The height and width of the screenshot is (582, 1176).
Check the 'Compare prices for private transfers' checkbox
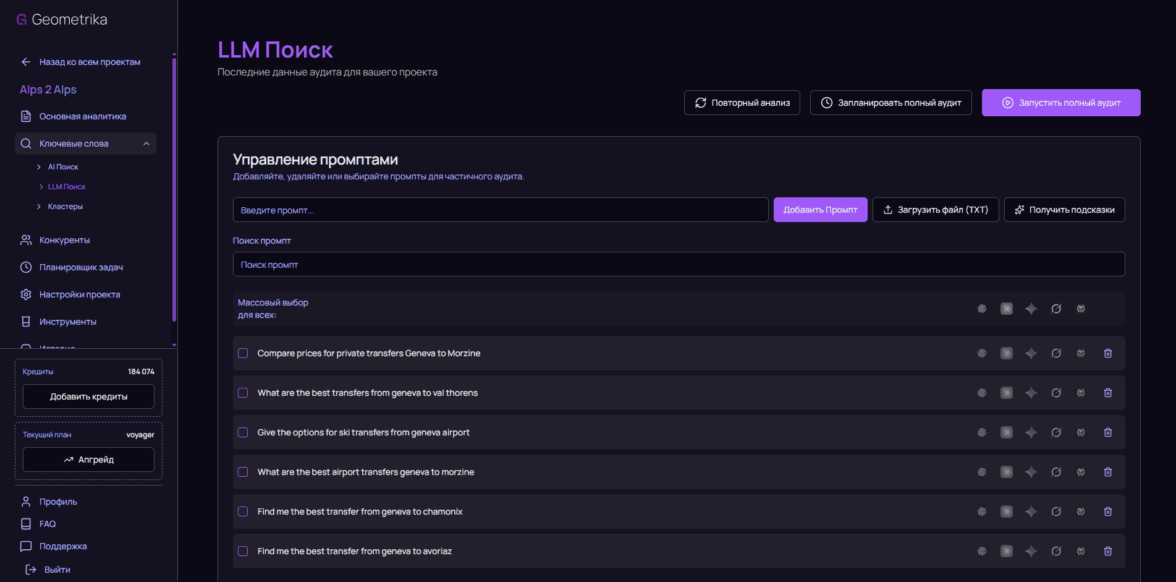coord(243,353)
